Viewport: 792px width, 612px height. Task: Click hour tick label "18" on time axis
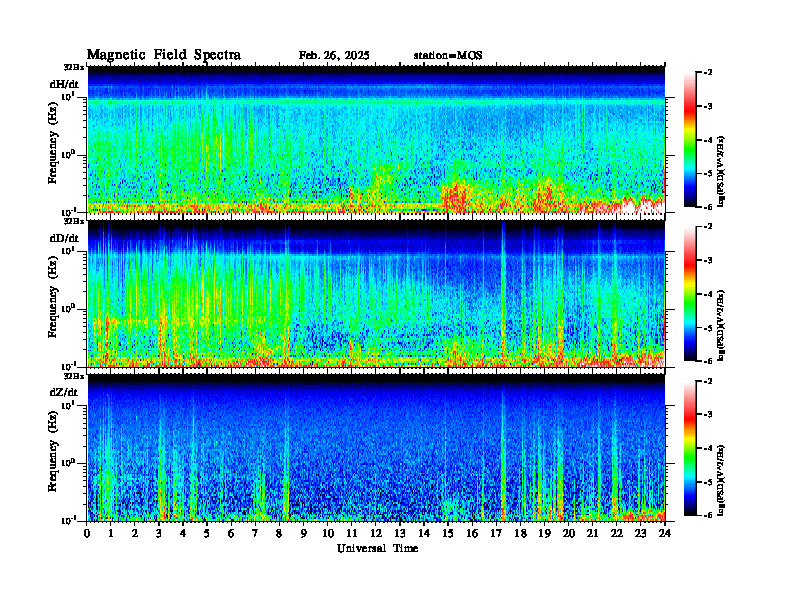(520, 534)
